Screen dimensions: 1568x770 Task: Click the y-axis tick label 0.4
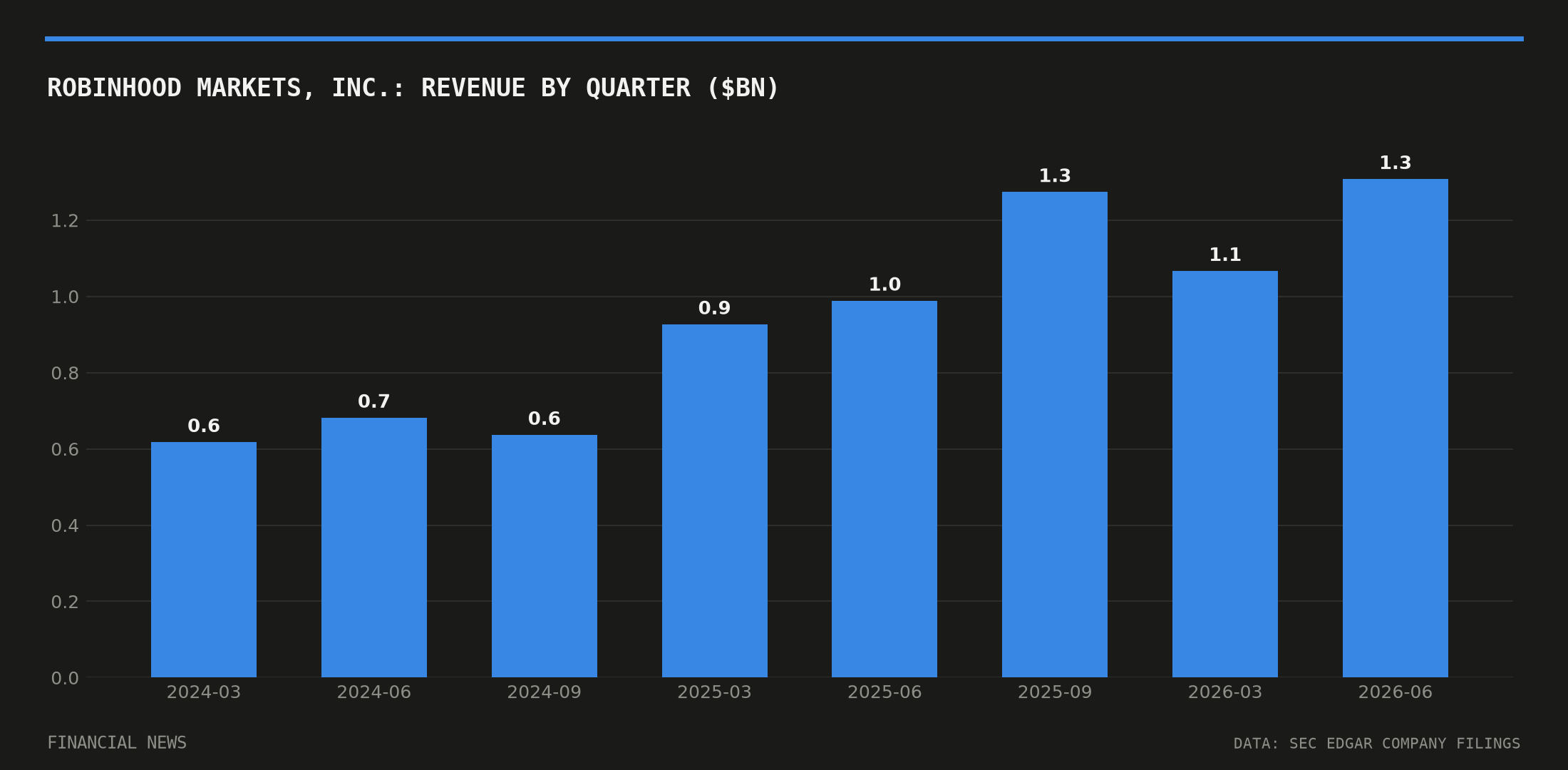pos(65,526)
